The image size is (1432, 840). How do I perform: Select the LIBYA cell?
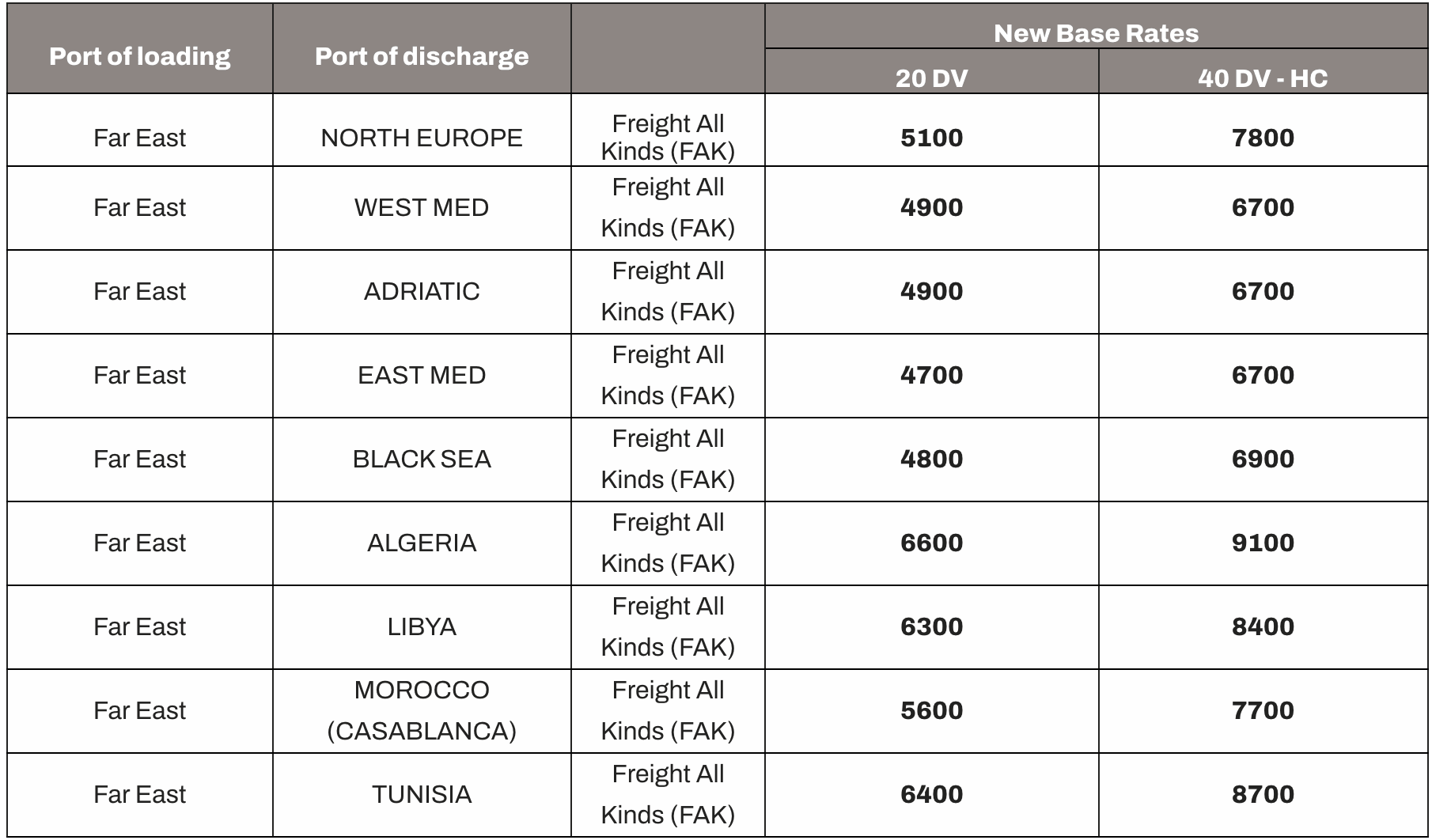click(422, 626)
